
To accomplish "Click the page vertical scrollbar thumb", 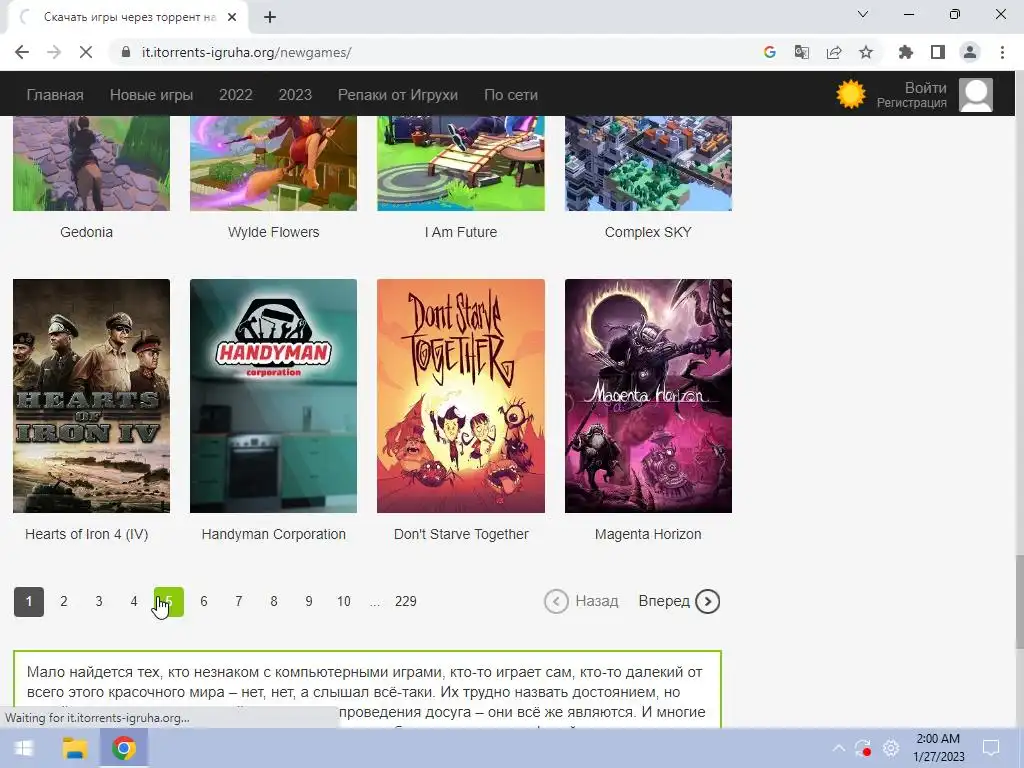I will tap(1018, 601).
